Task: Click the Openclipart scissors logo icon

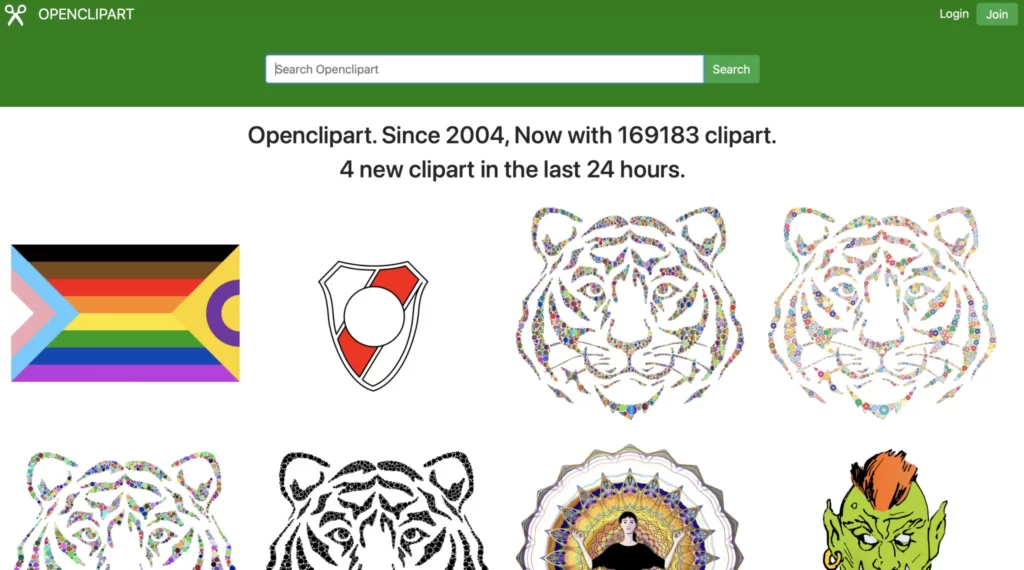Action: click(x=15, y=14)
